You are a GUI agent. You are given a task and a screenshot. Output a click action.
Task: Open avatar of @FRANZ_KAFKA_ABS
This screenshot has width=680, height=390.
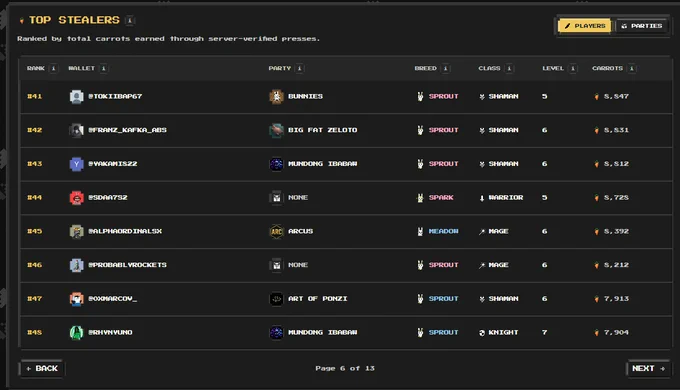pyautogui.click(x=76, y=130)
